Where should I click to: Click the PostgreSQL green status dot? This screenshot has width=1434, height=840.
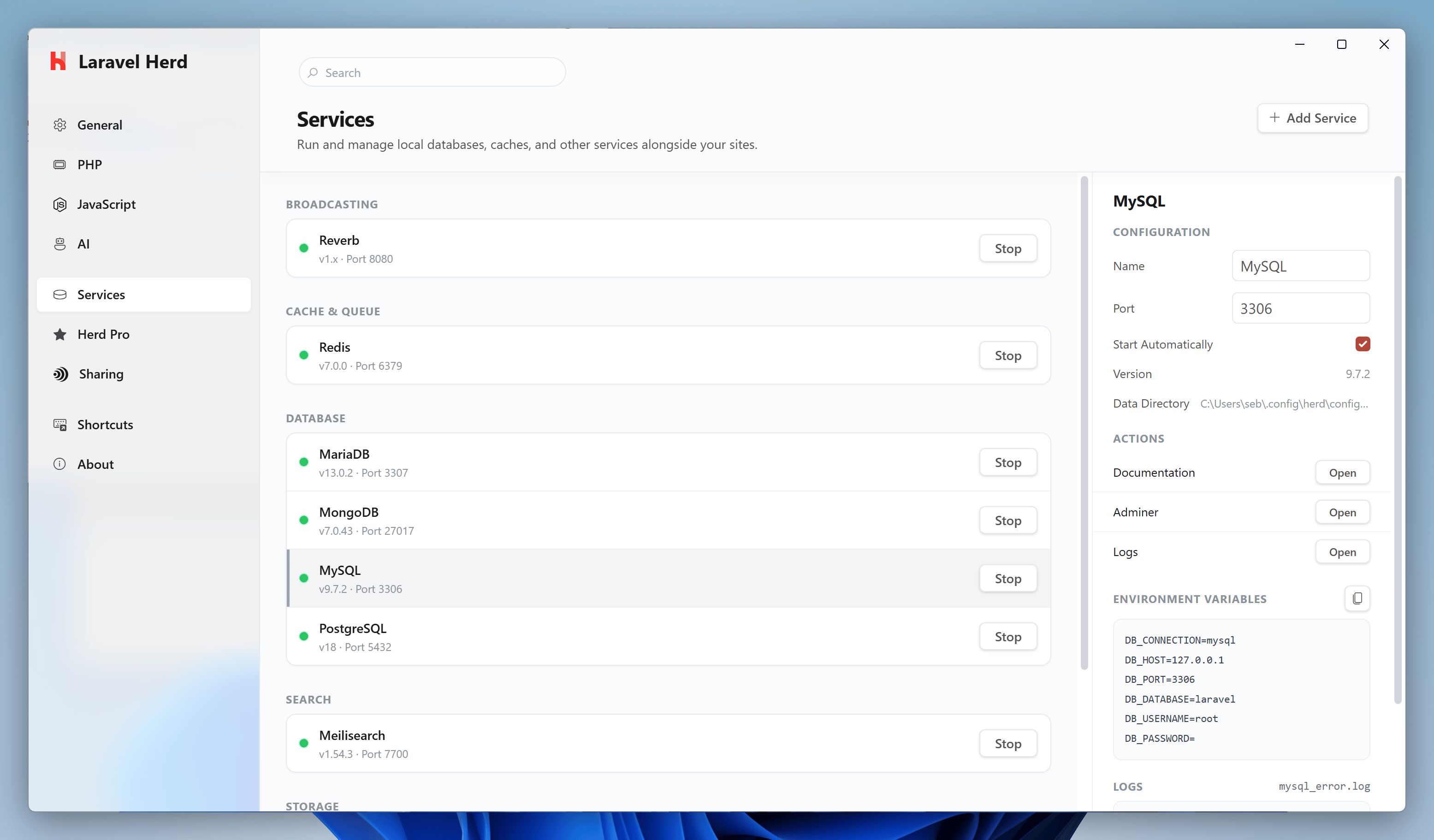pos(304,636)
